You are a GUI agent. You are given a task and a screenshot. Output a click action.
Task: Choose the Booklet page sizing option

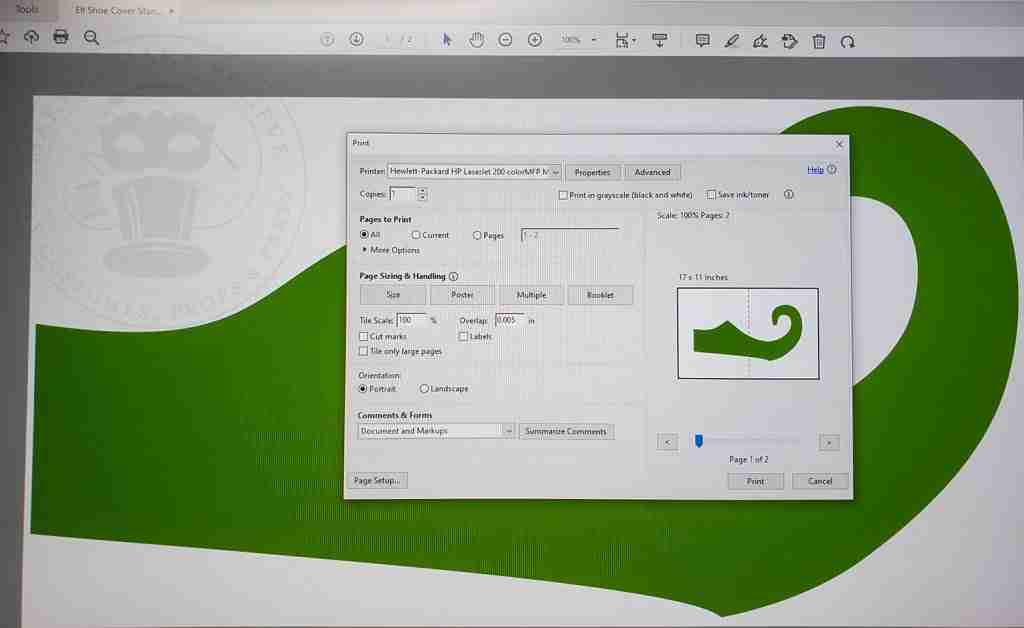600,295
